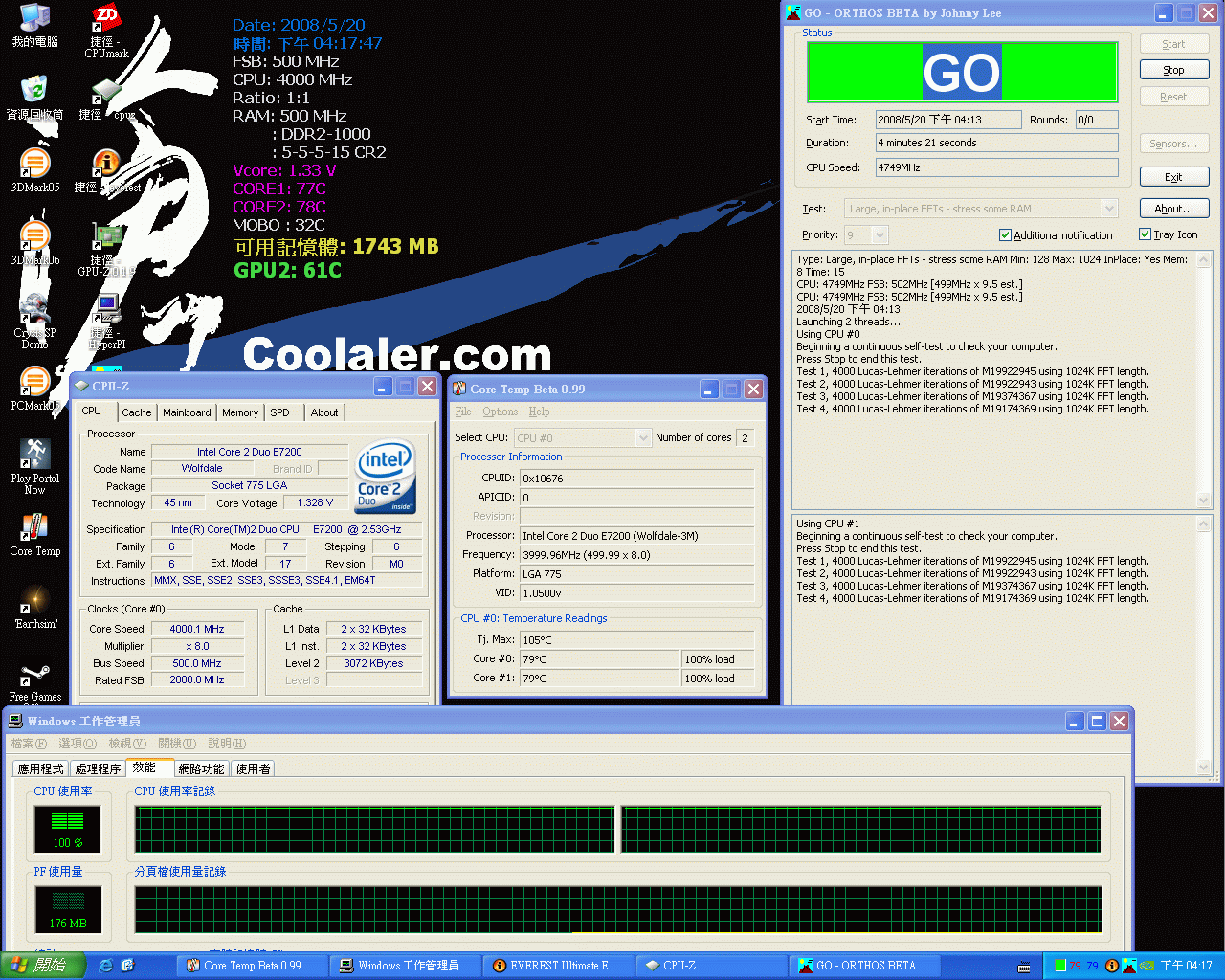Switch to the Mainboard tab in CPU-Z
This screenshot has height=980, width=1225.
pyautogui.click(x=187, y=412)
